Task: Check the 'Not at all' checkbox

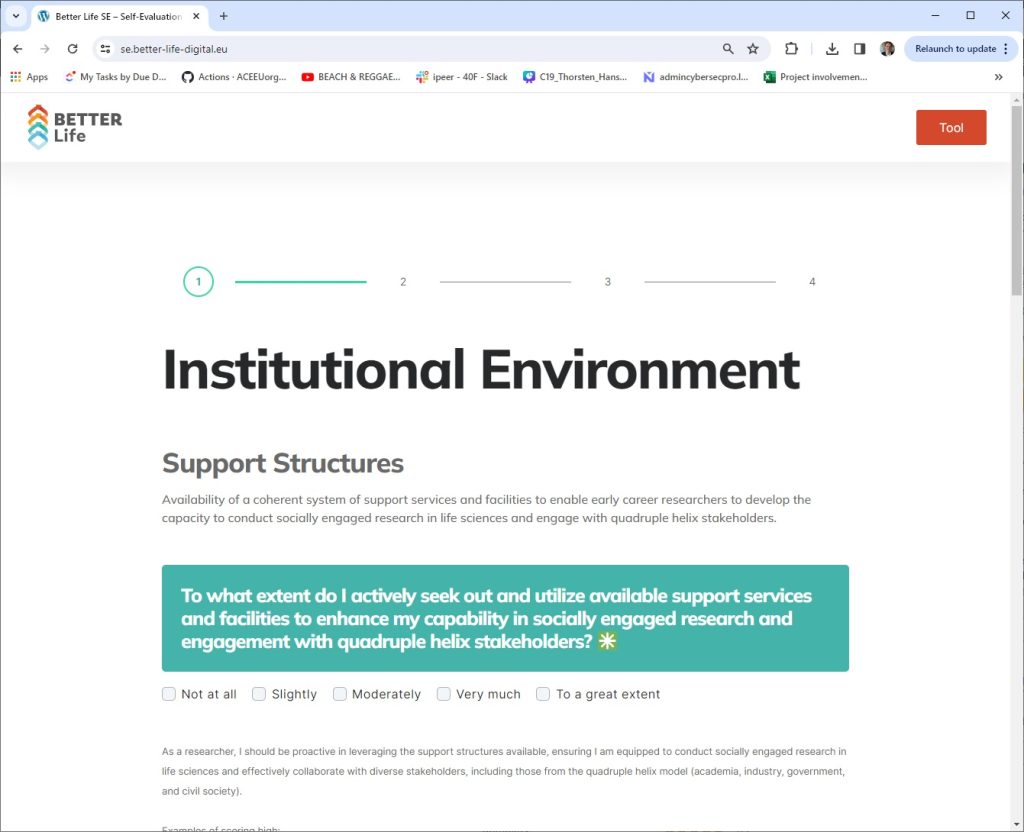Action: (x=169, y=694)
